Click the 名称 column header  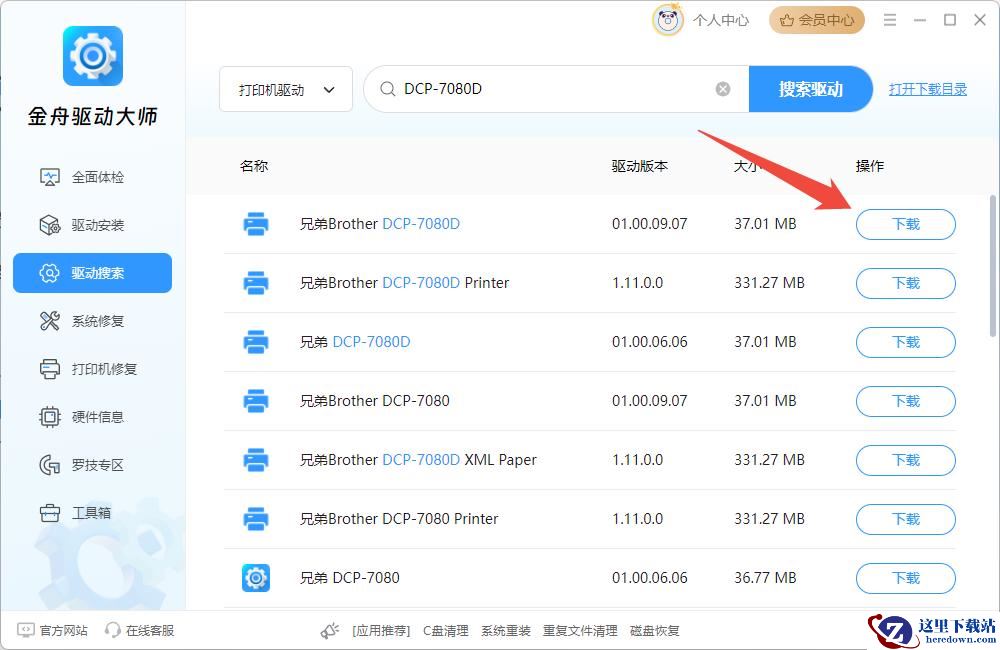[254, 166]
